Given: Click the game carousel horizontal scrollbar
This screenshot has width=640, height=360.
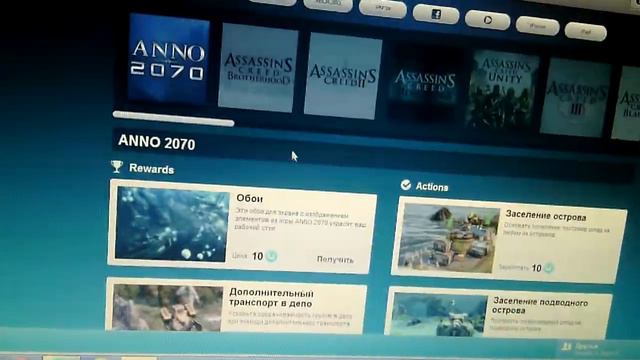Looking at the screenshot, I should [x=173, y=118].
